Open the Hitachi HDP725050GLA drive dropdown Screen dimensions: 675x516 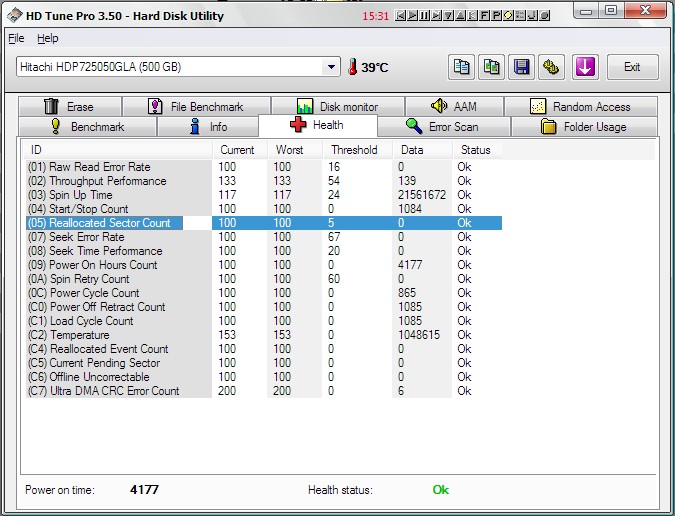tap(332, 67)
